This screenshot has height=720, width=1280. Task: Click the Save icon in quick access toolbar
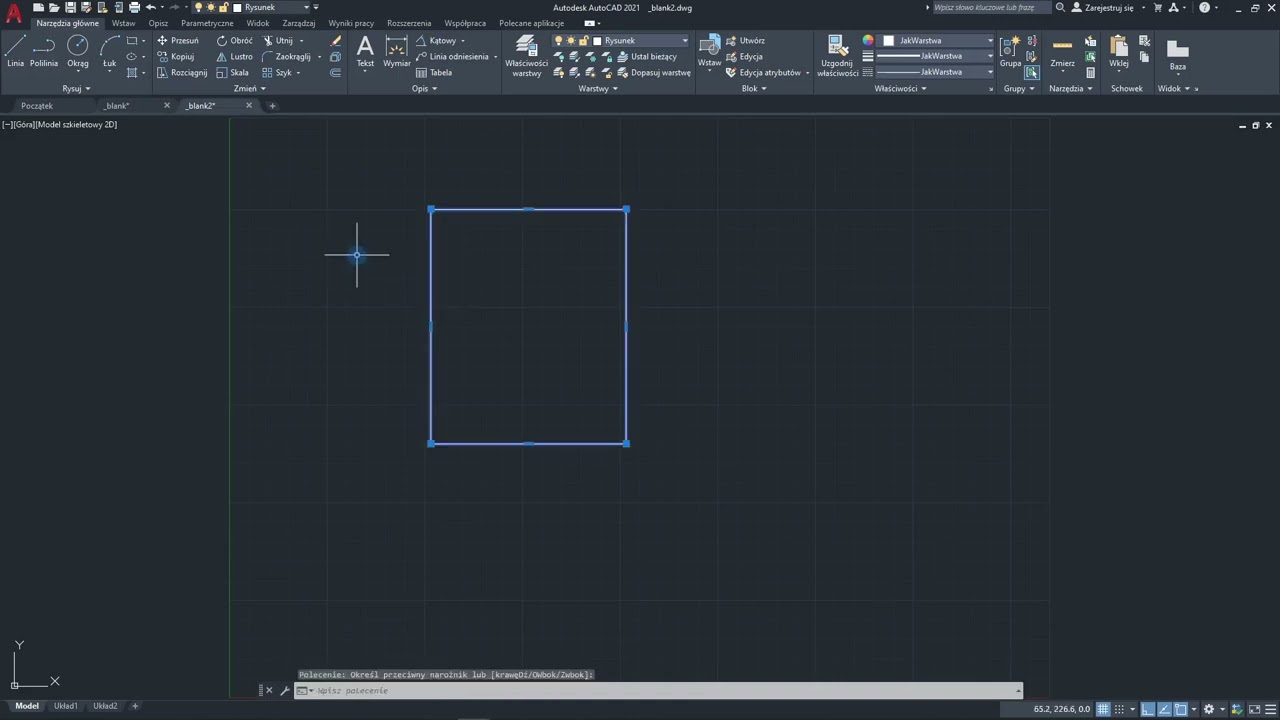(x=70, y=8)
